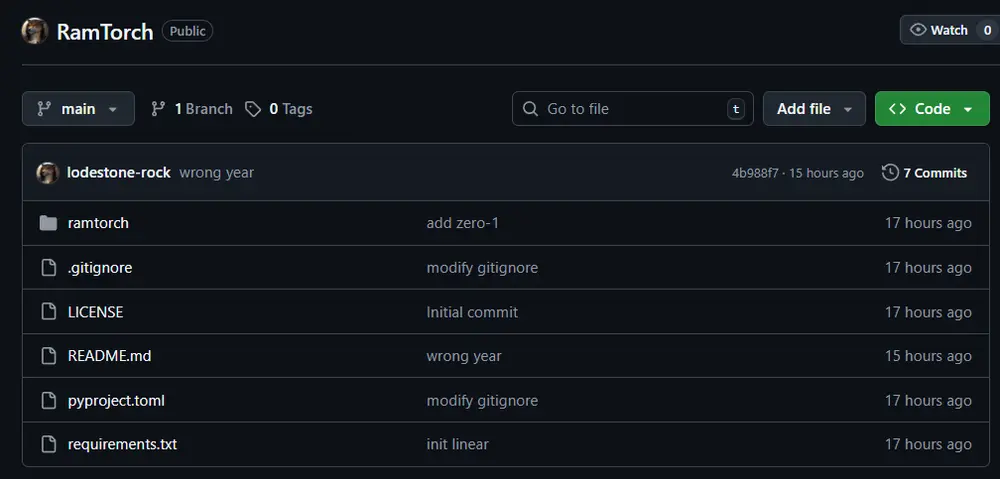Open the pyproject.toml file
The height and width of the screenshot is (479, 1000).
(x=116, y=400)
